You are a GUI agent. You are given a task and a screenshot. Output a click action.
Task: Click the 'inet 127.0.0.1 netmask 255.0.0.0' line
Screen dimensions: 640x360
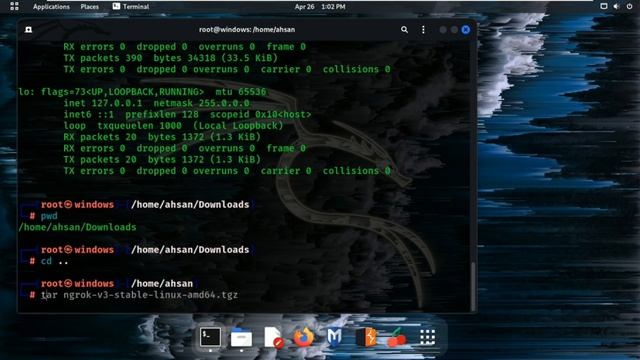(x=156, y=103)
